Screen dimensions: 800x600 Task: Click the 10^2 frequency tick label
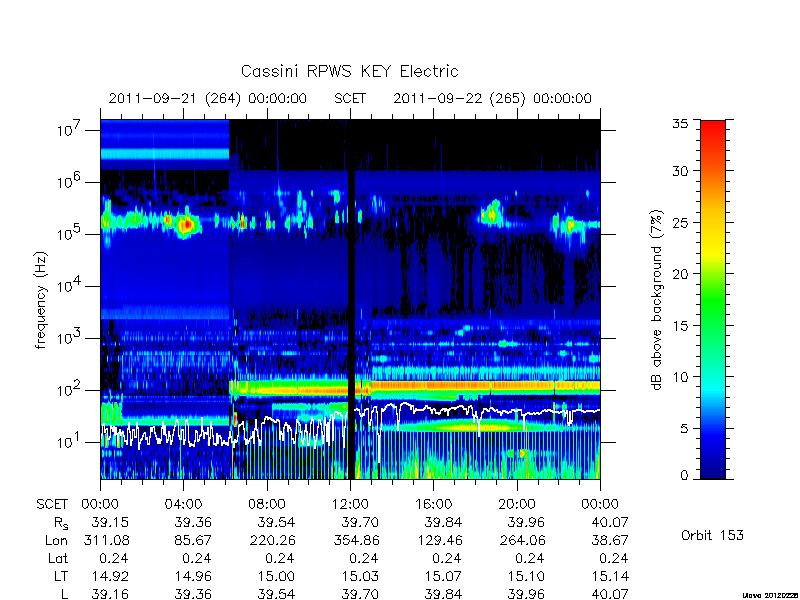[x=70, y=390]
